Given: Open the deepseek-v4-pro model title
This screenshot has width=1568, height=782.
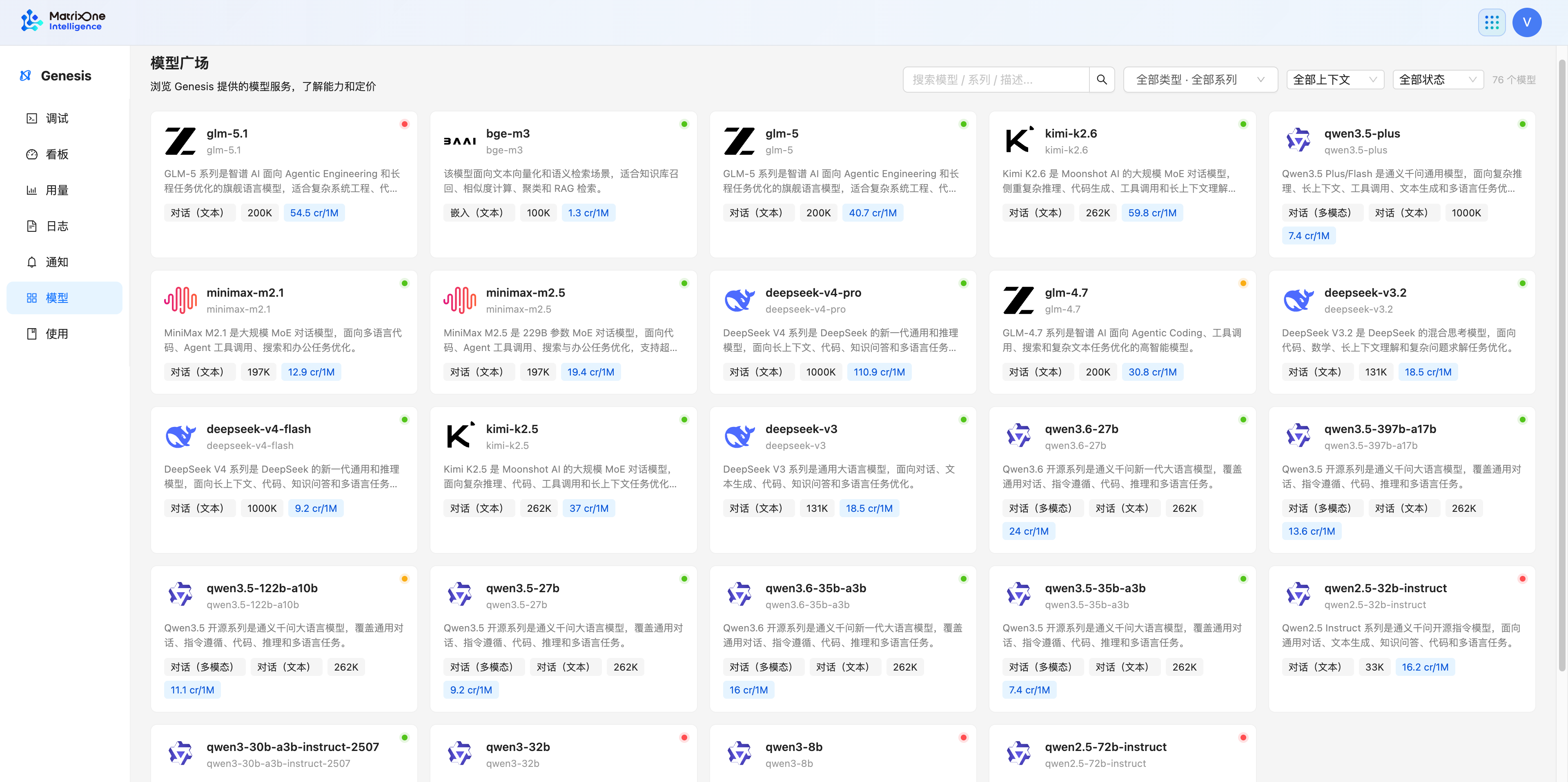Looking at the screenshot, I should click(813, 293).
